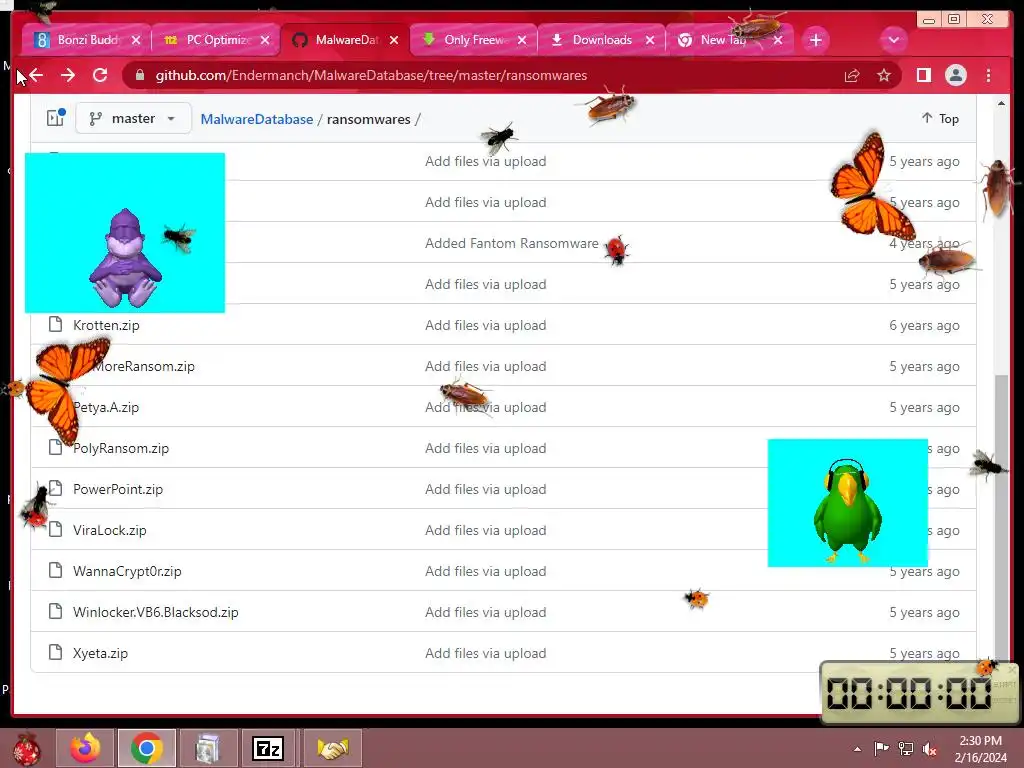Viewport: 1024px width, 768px height.
Task: Expand the tab search chevron
Action: 893,40
